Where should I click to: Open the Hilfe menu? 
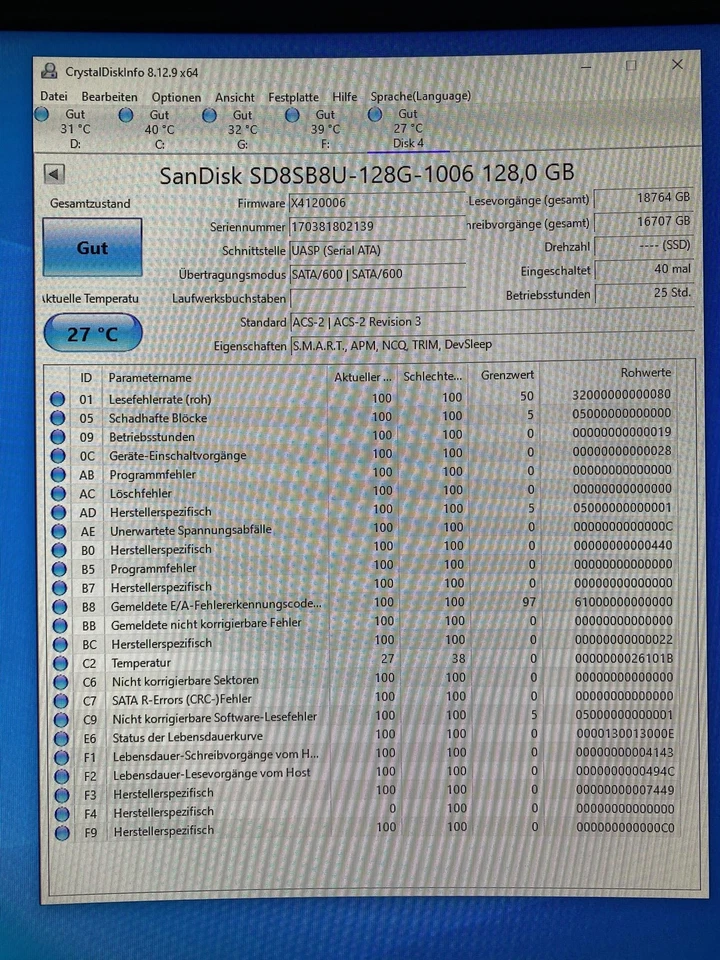point(345,97)
